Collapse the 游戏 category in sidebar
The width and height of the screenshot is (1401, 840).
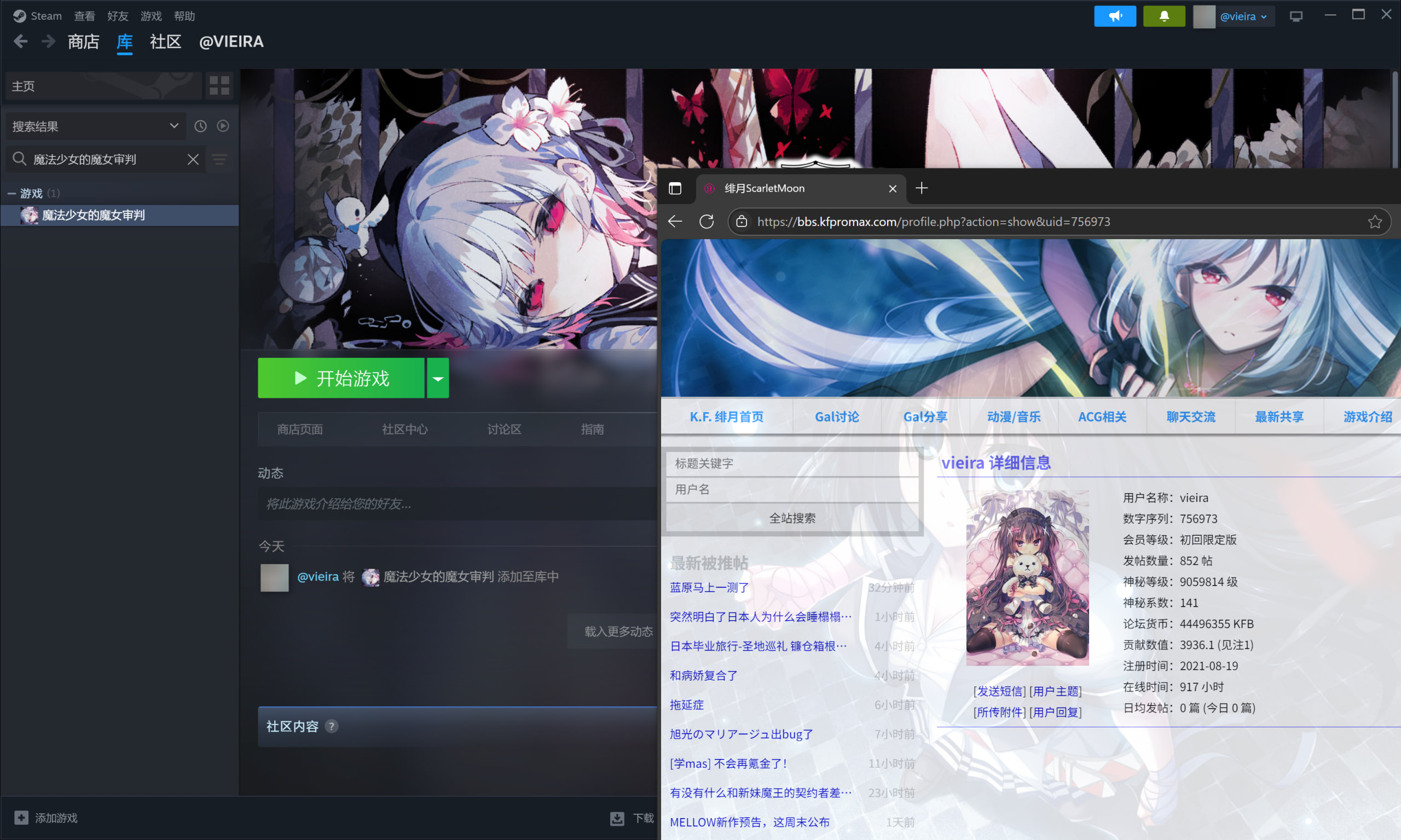pyautogui.click(x=11, y=194)
